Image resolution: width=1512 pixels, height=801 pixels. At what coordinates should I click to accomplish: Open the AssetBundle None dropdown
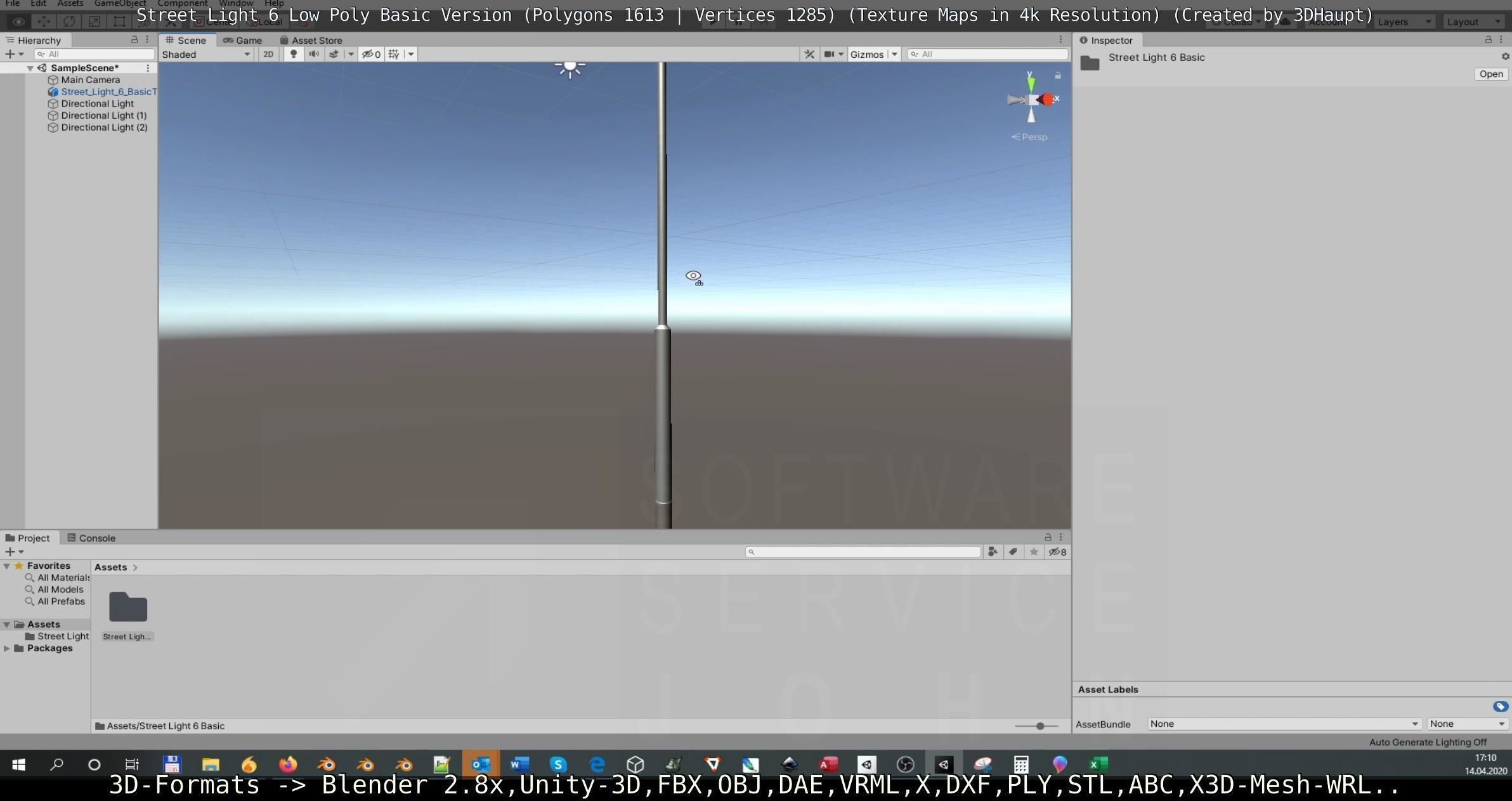click(1284, 724)
